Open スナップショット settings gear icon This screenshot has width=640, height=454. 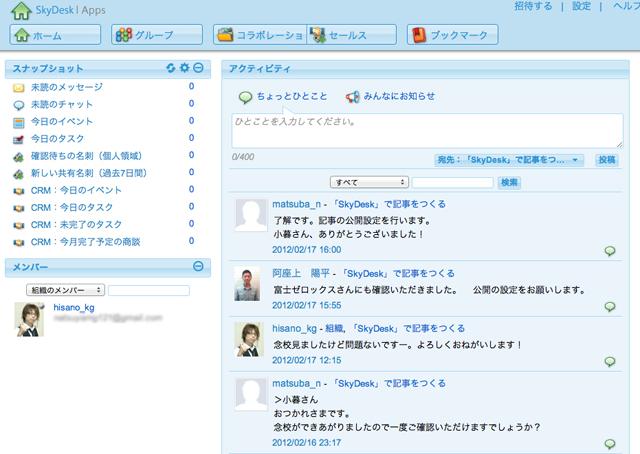click(x=184, y=68)
